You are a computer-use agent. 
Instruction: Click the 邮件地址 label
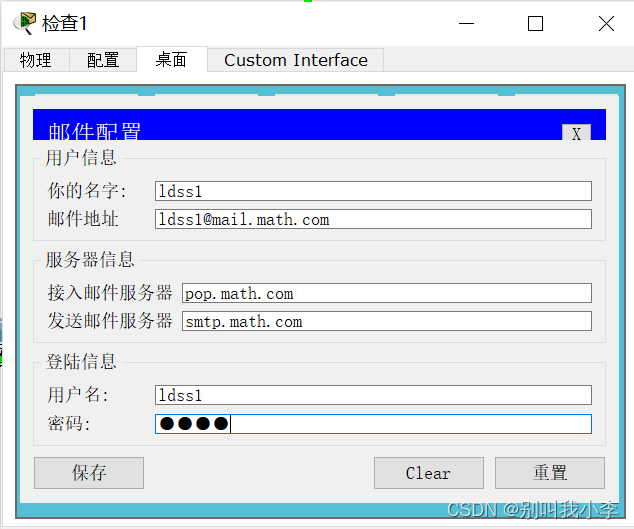[x=83, y=219]
